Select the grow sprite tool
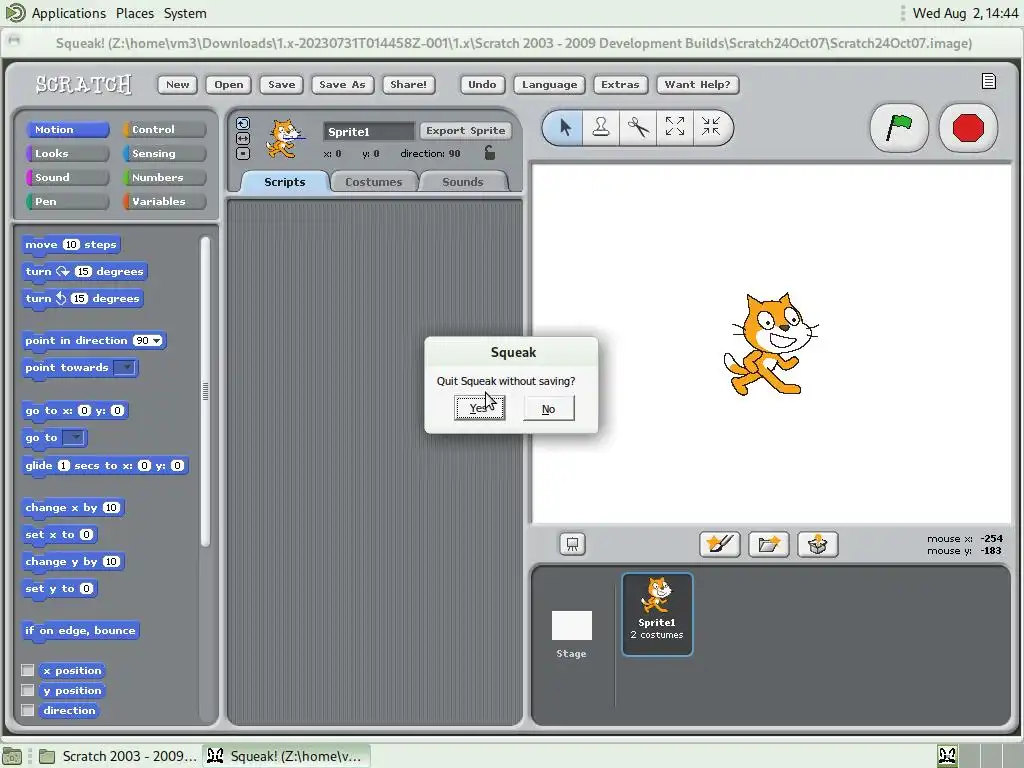Viewport: 1024px width, 768px height. (675, 127)
